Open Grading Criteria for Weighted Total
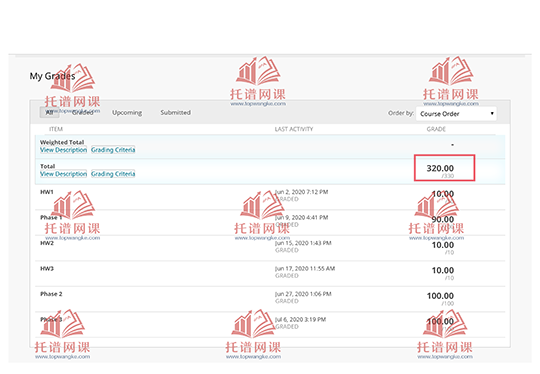This screenshot has height=374, width=540. (x=113, y=150)
